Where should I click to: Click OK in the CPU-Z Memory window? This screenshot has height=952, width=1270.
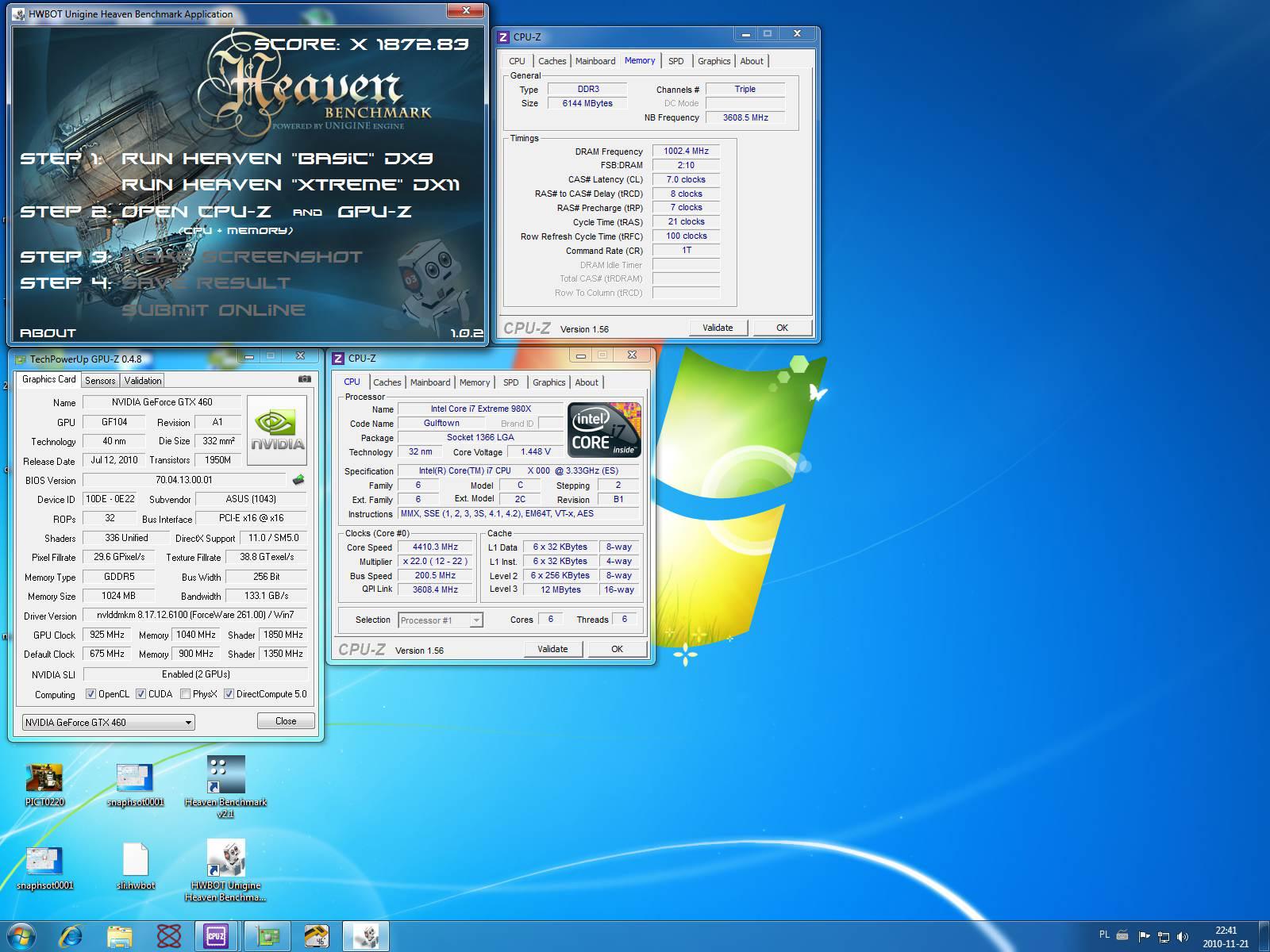782,328
